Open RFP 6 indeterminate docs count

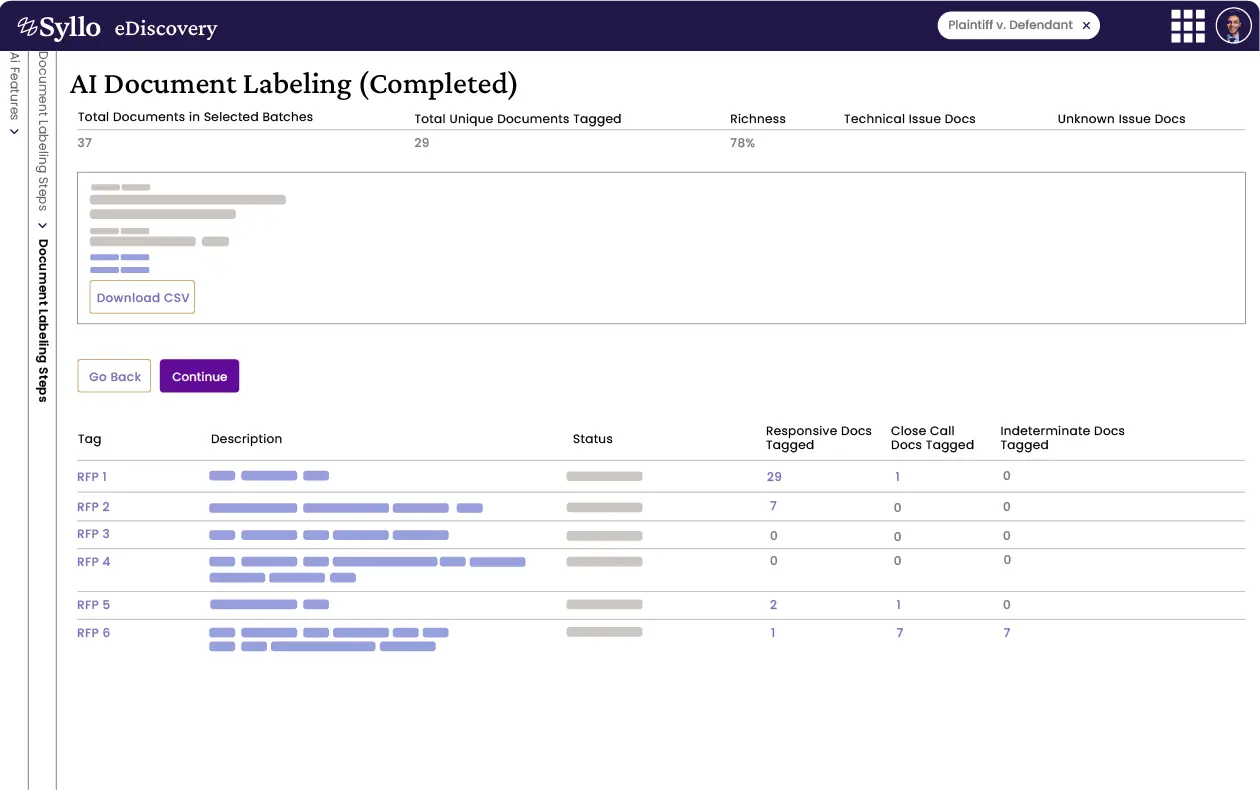point(1007,633)
